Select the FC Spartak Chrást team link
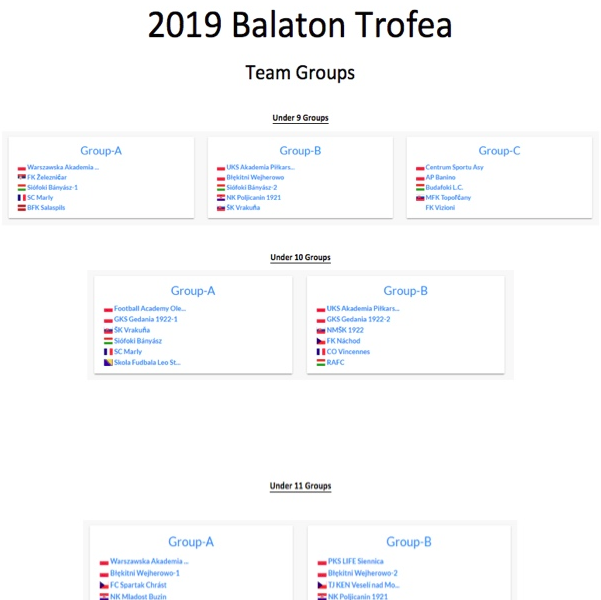The width and height of the screenshot is (601, 600). pyautogui.click(x=138, y=585)
